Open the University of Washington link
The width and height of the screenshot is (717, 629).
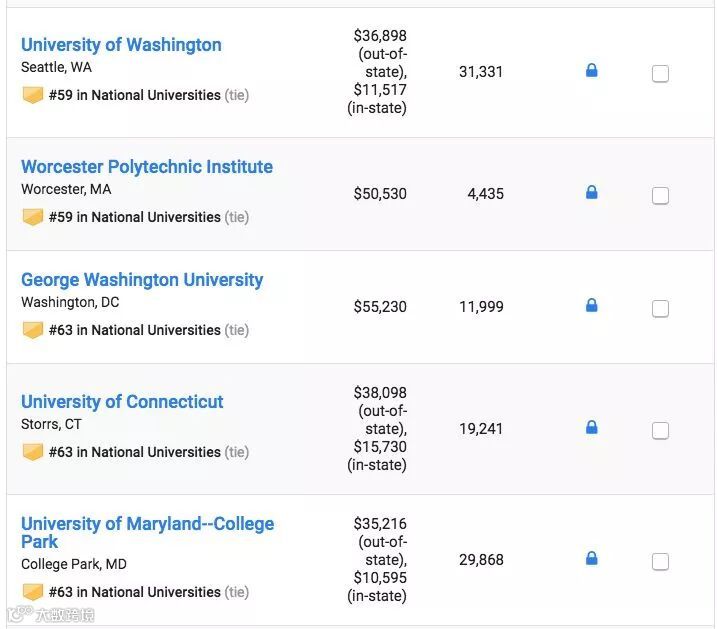pos(121,45)
